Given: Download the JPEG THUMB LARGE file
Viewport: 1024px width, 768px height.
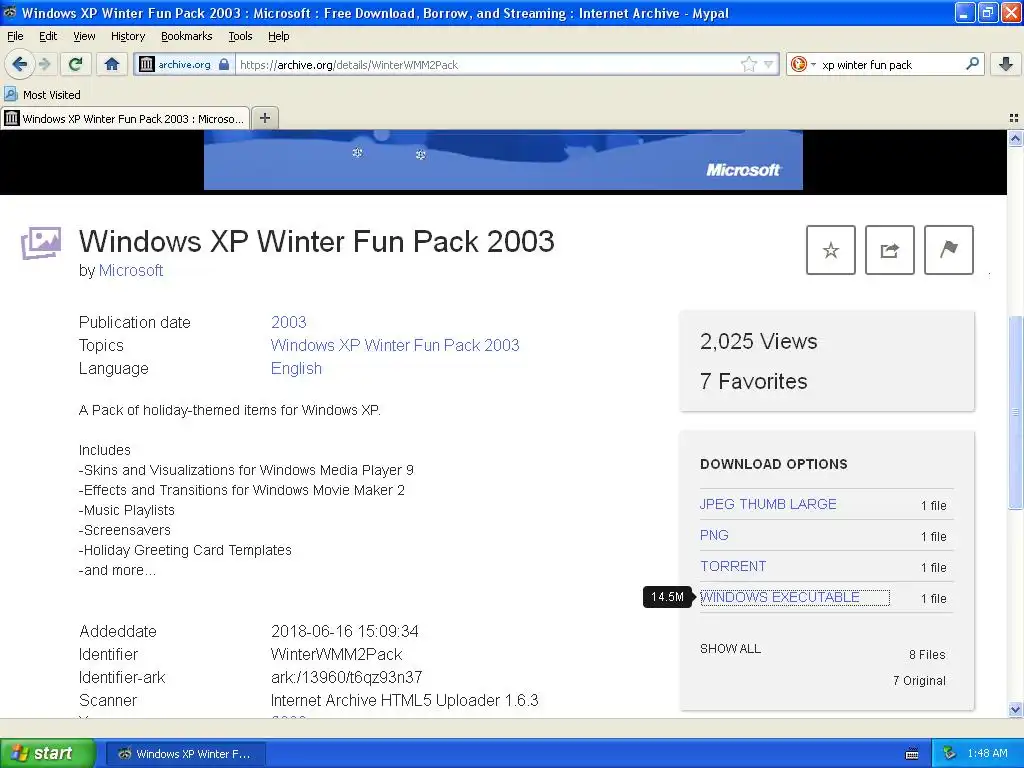Looking at the screenshot, I should click(x=768, y=504).
